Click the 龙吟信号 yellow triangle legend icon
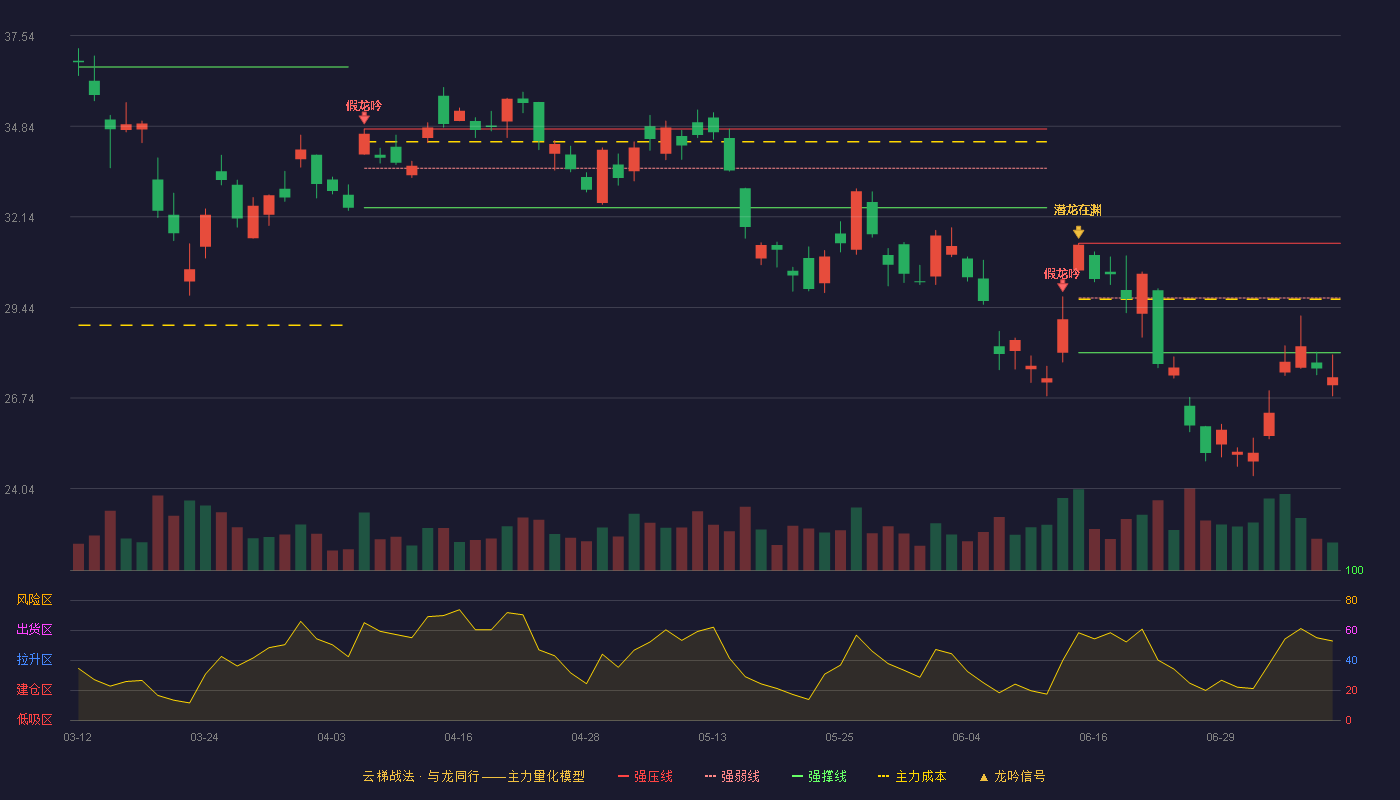The height and width of the screenshot is (800, 1400). 983,777
